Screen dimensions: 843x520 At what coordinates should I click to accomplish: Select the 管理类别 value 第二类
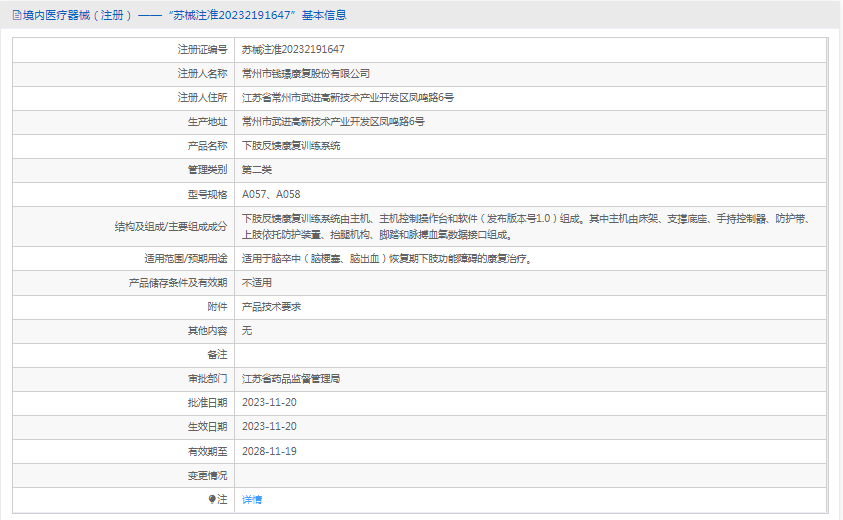(256, 170)
